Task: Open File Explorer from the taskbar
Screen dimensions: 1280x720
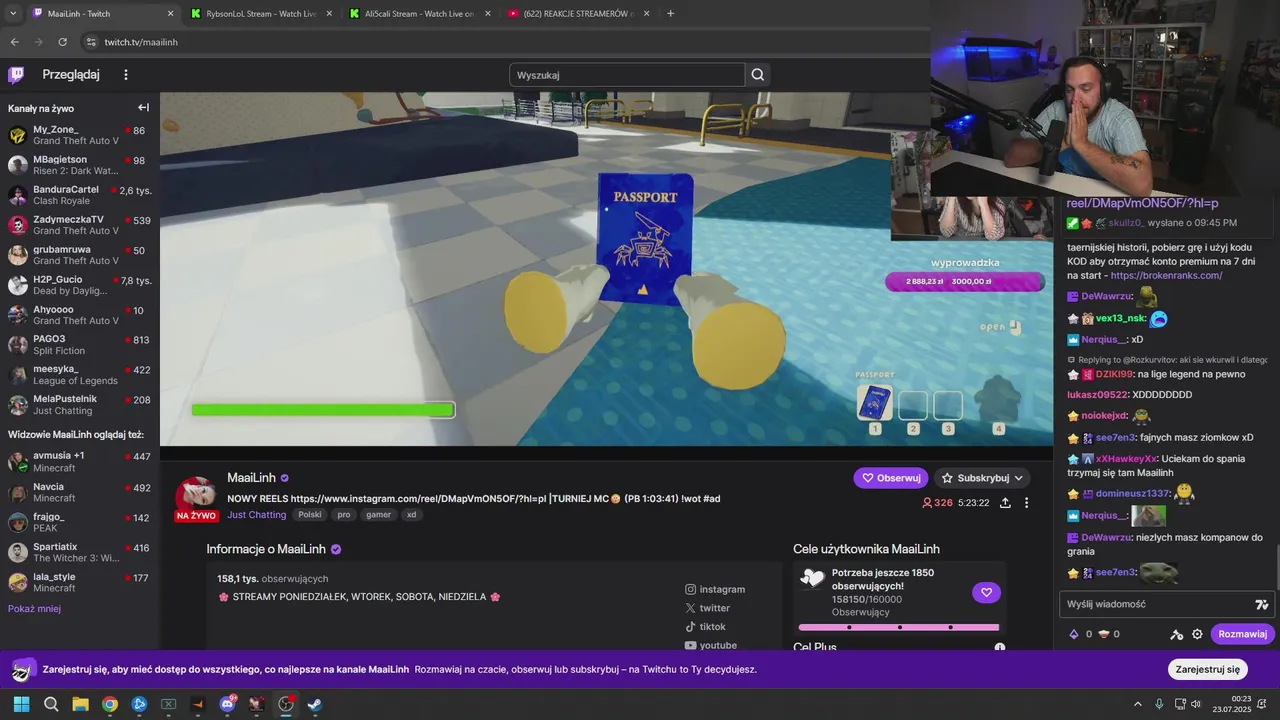Action: click(x=80, y=704)
